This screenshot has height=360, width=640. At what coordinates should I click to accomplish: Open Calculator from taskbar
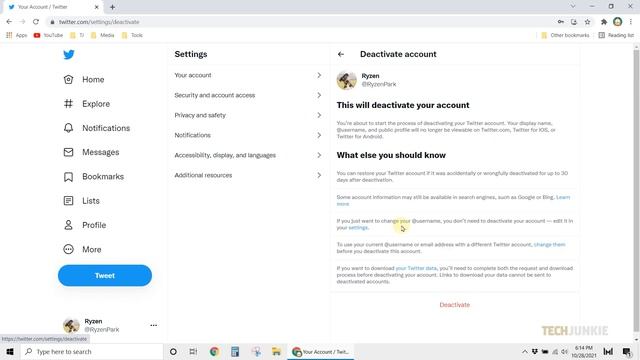[x=235, y=351]
